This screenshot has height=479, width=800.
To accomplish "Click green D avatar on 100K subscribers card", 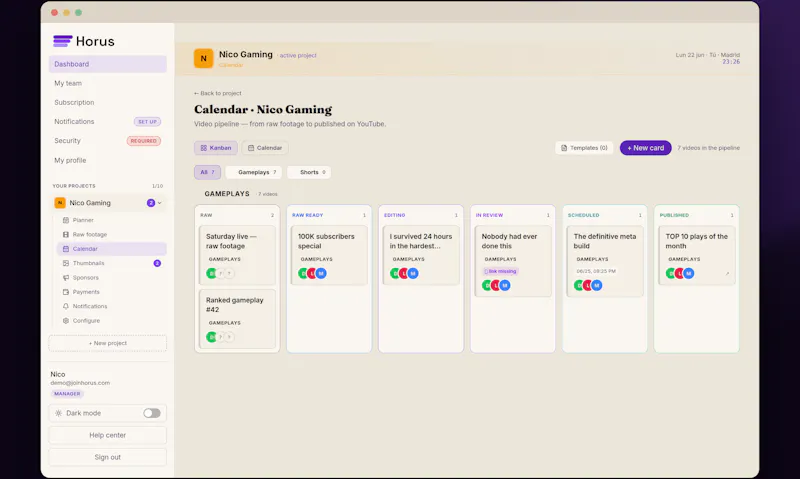I will click(x=303, y=273).
